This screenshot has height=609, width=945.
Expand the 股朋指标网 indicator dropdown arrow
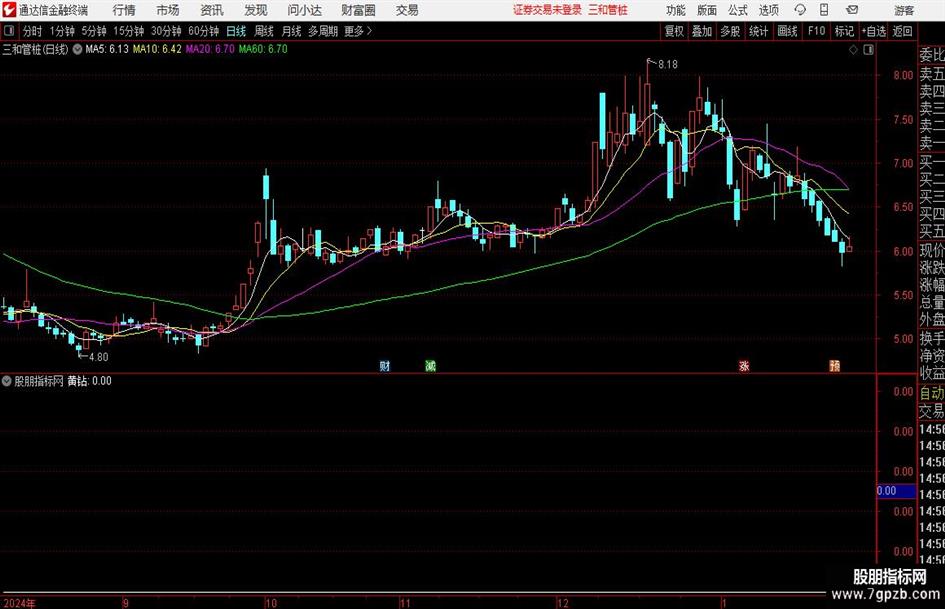[x=7, y=381]
